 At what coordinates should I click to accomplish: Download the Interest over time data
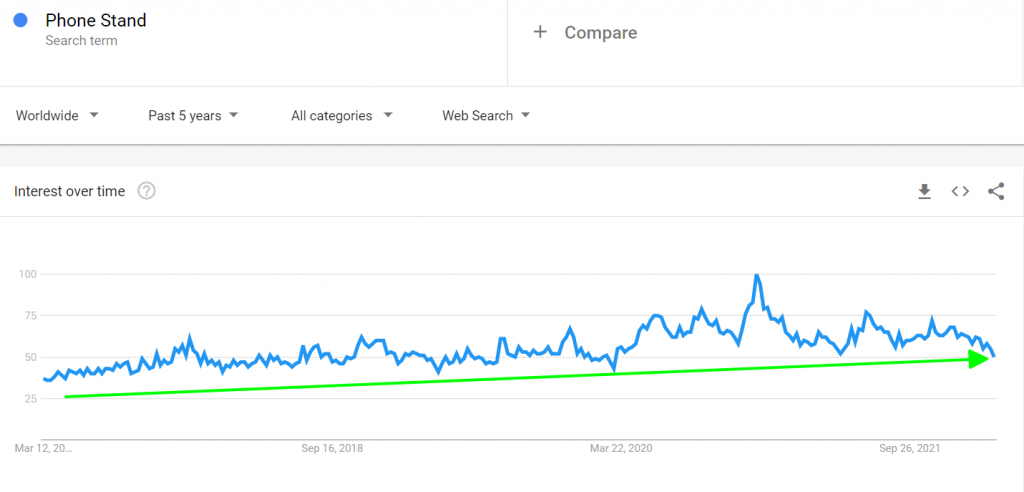click(924, 191)
